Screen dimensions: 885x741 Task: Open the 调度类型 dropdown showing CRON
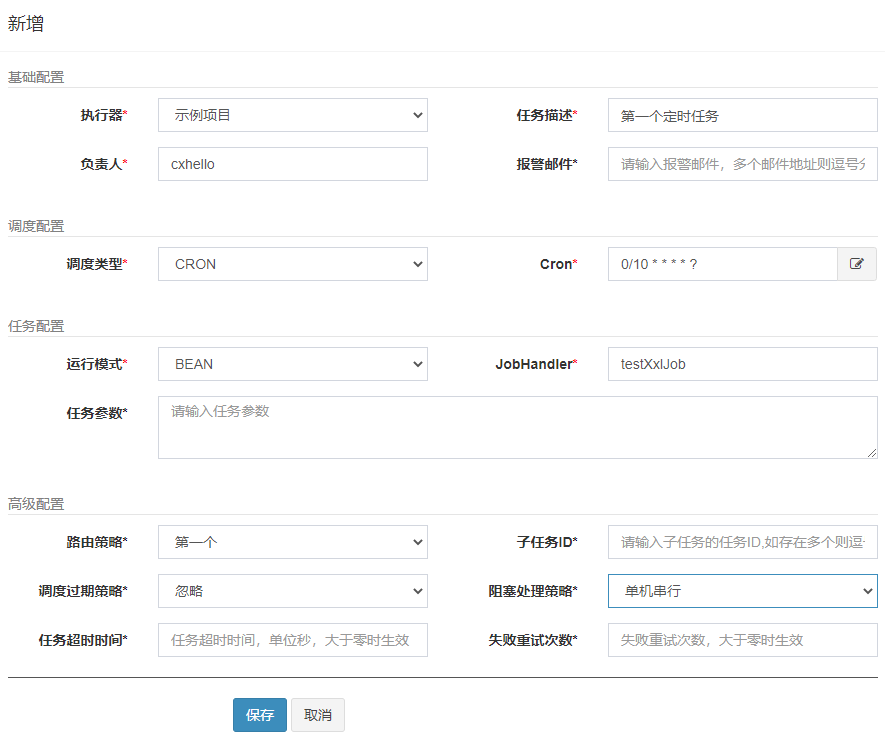293,264
